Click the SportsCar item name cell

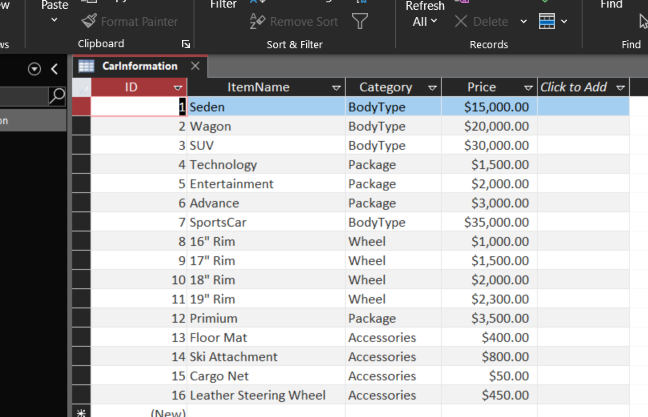[266, 222]
